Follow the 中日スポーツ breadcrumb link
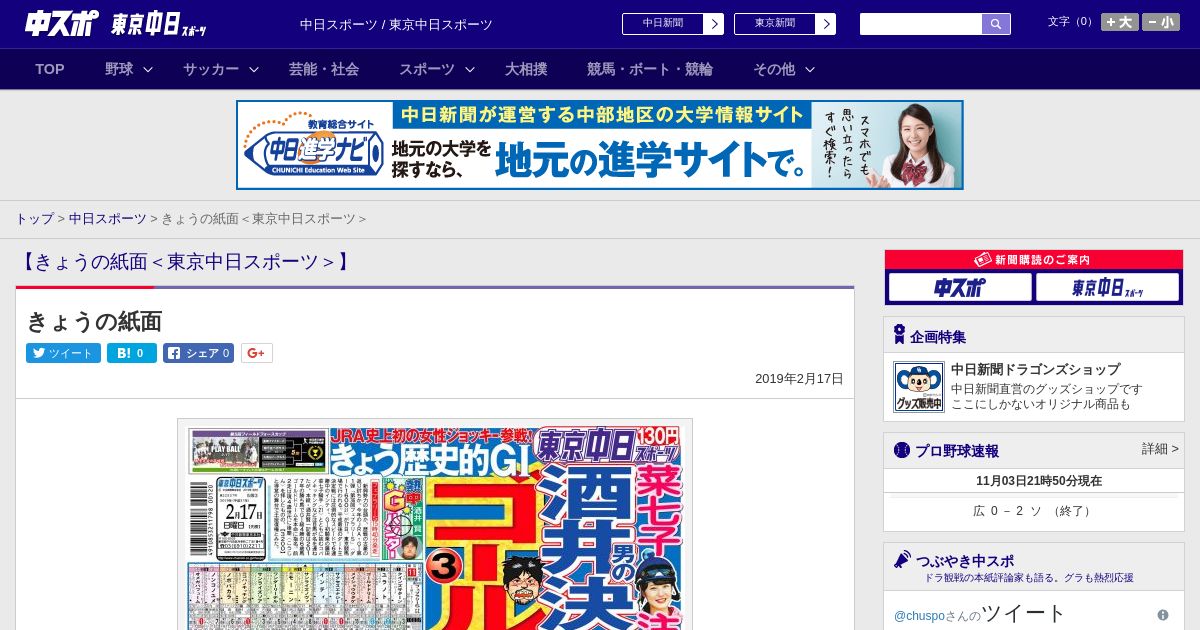 pyautogui.click(x=108, y=218)
